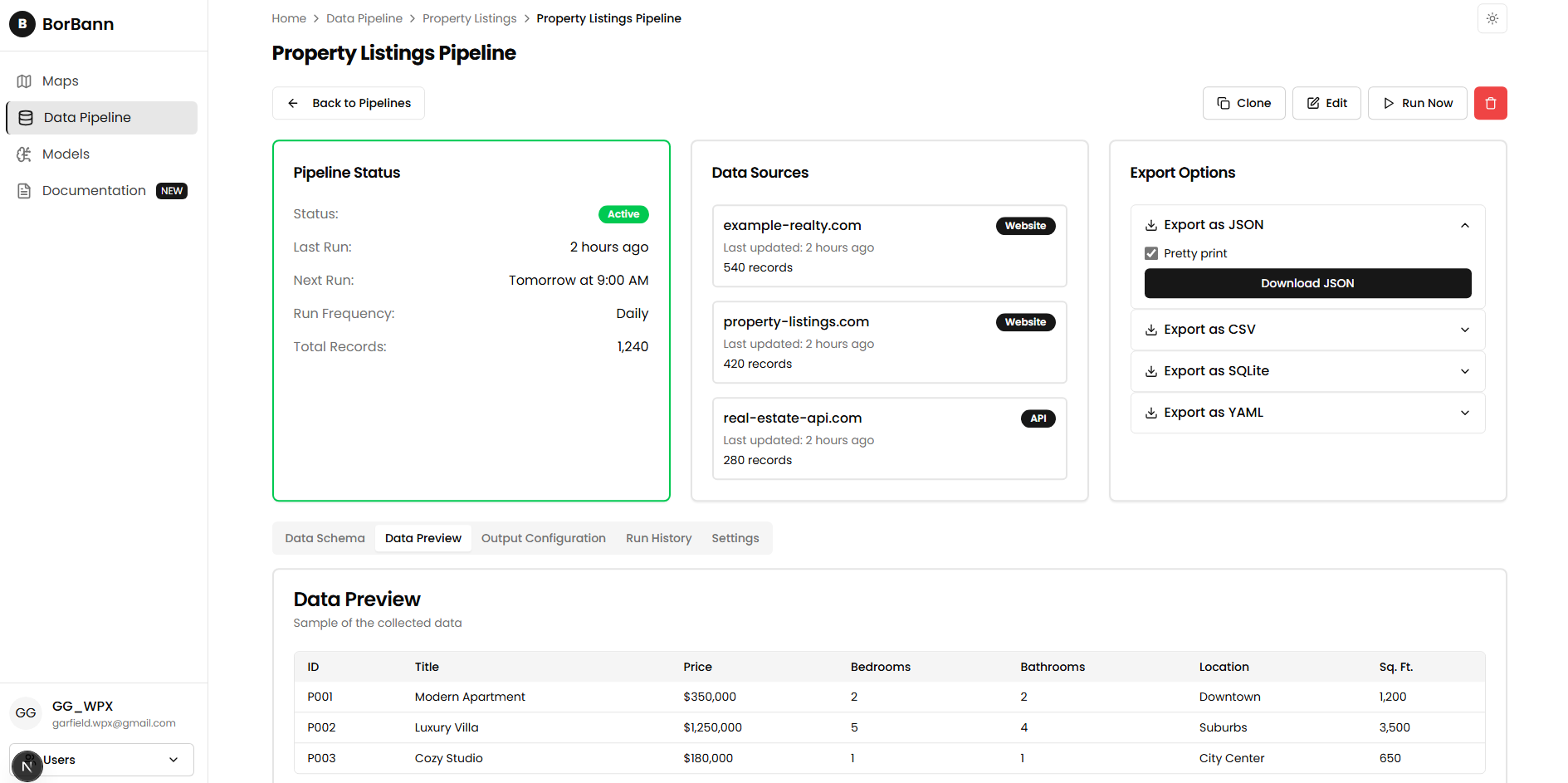Click the red trash delete pipeline icon
The height and width of the screenshot is (783, 1568).
tap(1490, 103)
